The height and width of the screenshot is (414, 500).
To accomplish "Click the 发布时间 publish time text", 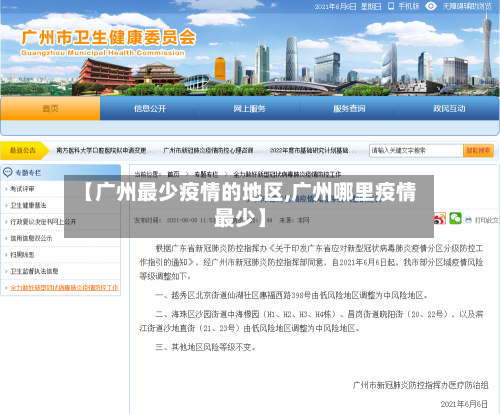I will click(175, 220).
